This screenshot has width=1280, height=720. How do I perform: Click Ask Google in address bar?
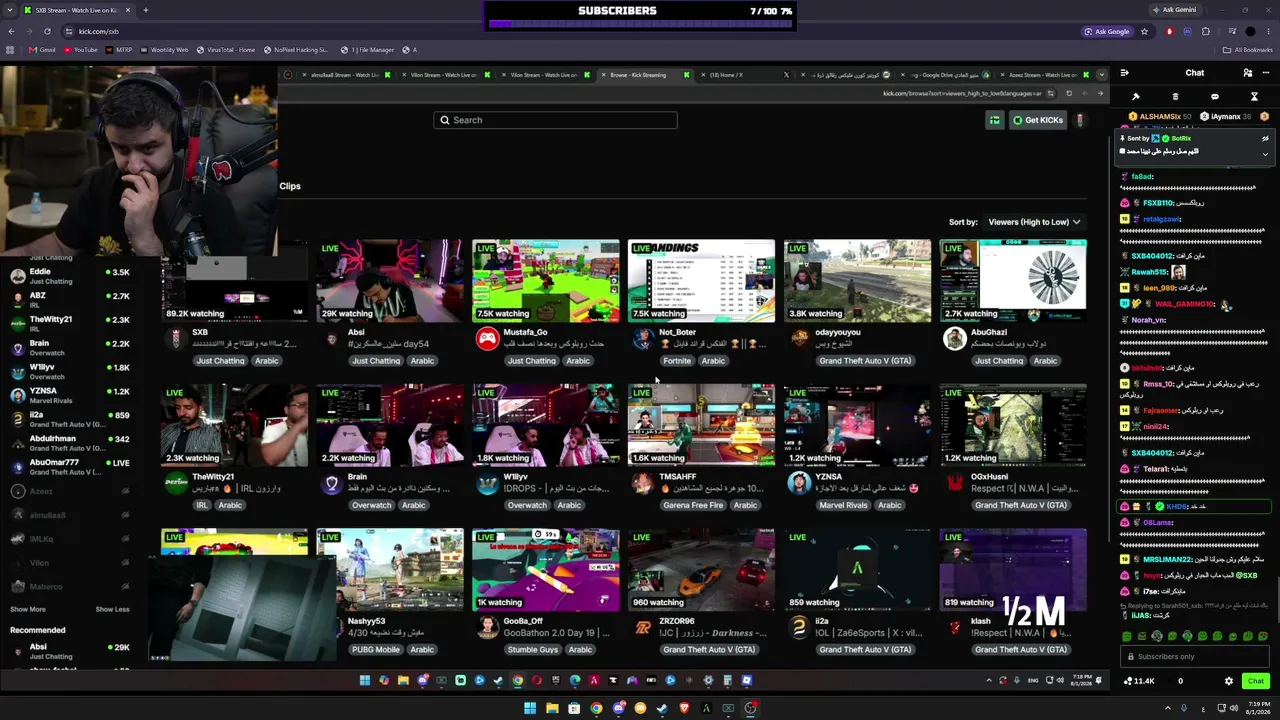pyautogui.click(x=1107, y=31)
